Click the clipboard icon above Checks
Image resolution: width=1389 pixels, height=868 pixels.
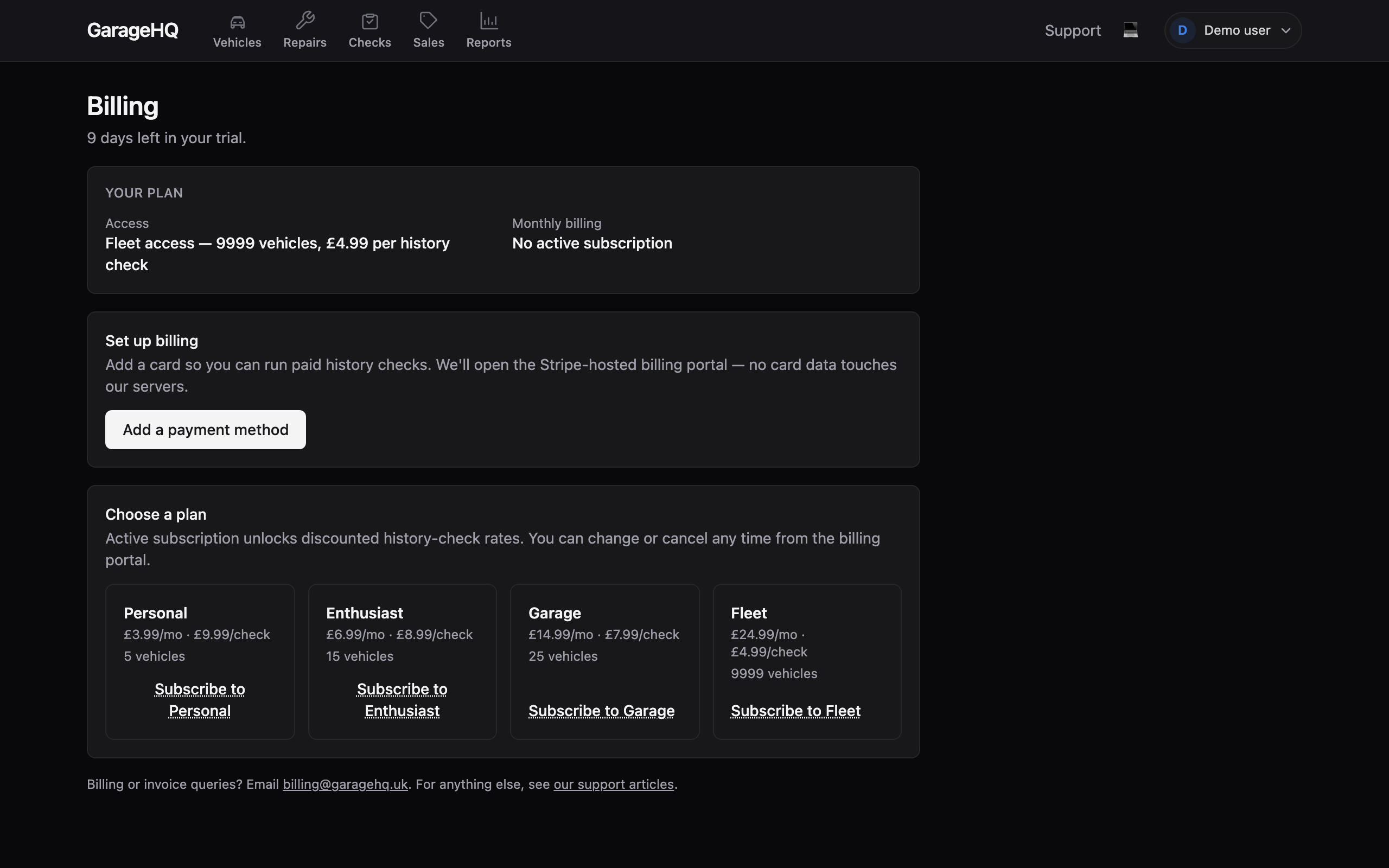tap(369, 22)
